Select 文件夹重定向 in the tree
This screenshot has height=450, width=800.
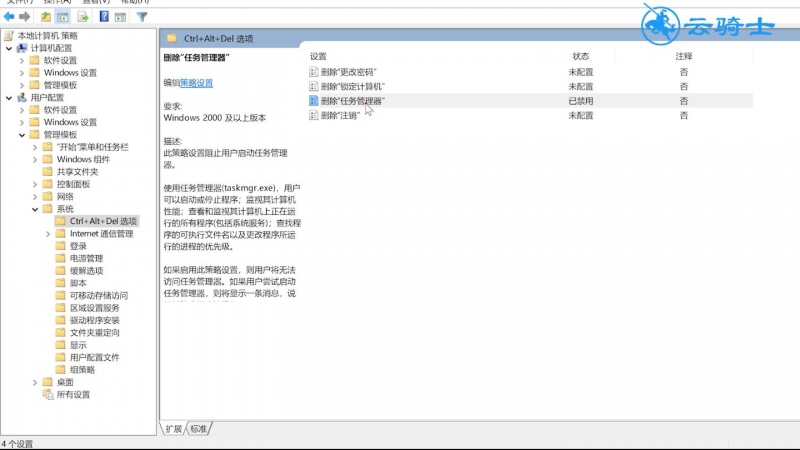pyautogui.click(x=94, y=333)
